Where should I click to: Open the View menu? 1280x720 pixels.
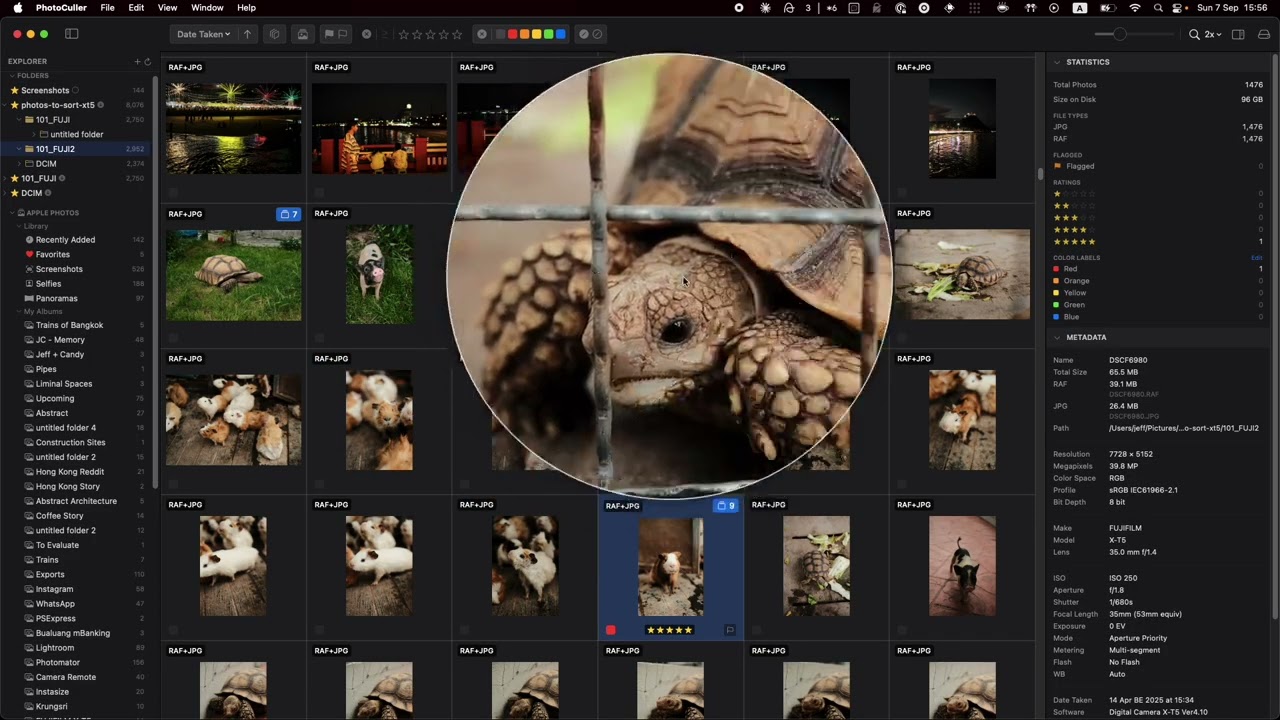pyautogui.click(x=168, y=8)
